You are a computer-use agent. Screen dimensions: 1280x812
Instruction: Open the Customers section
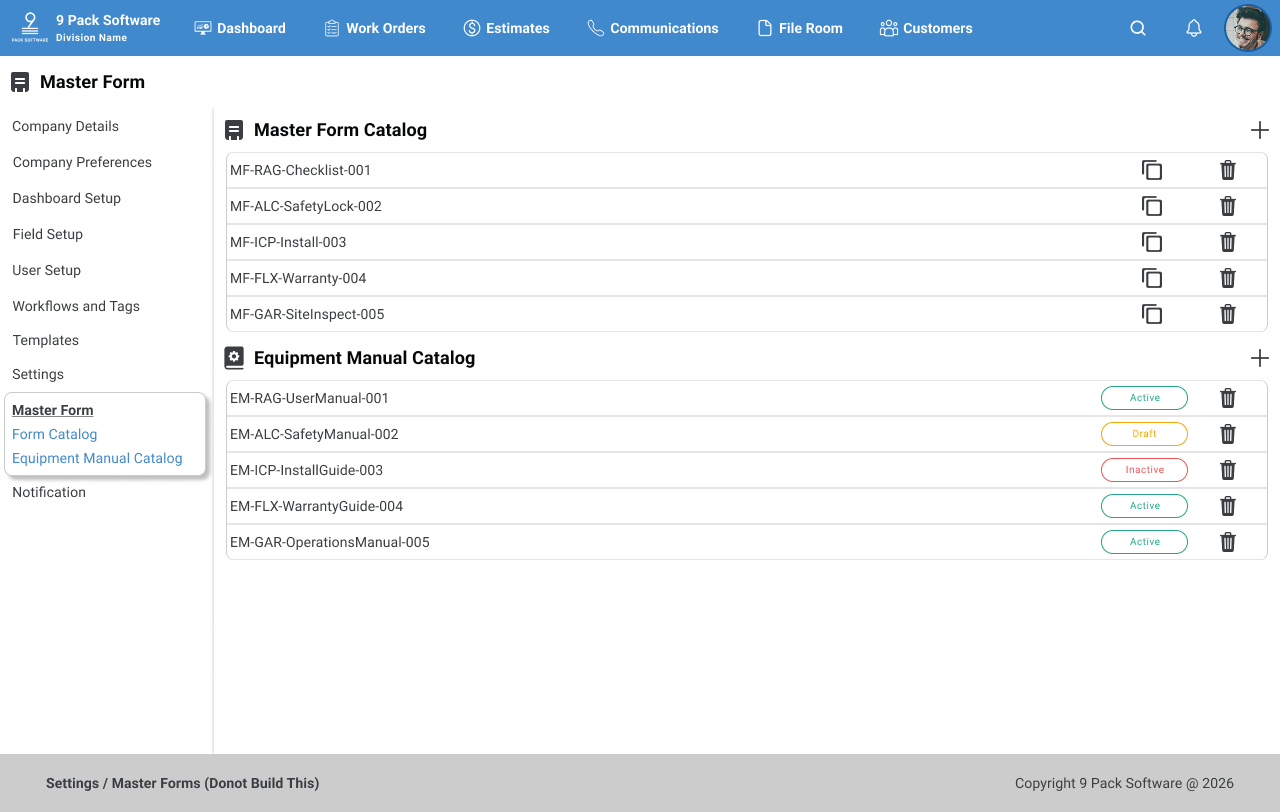(926, 28)
